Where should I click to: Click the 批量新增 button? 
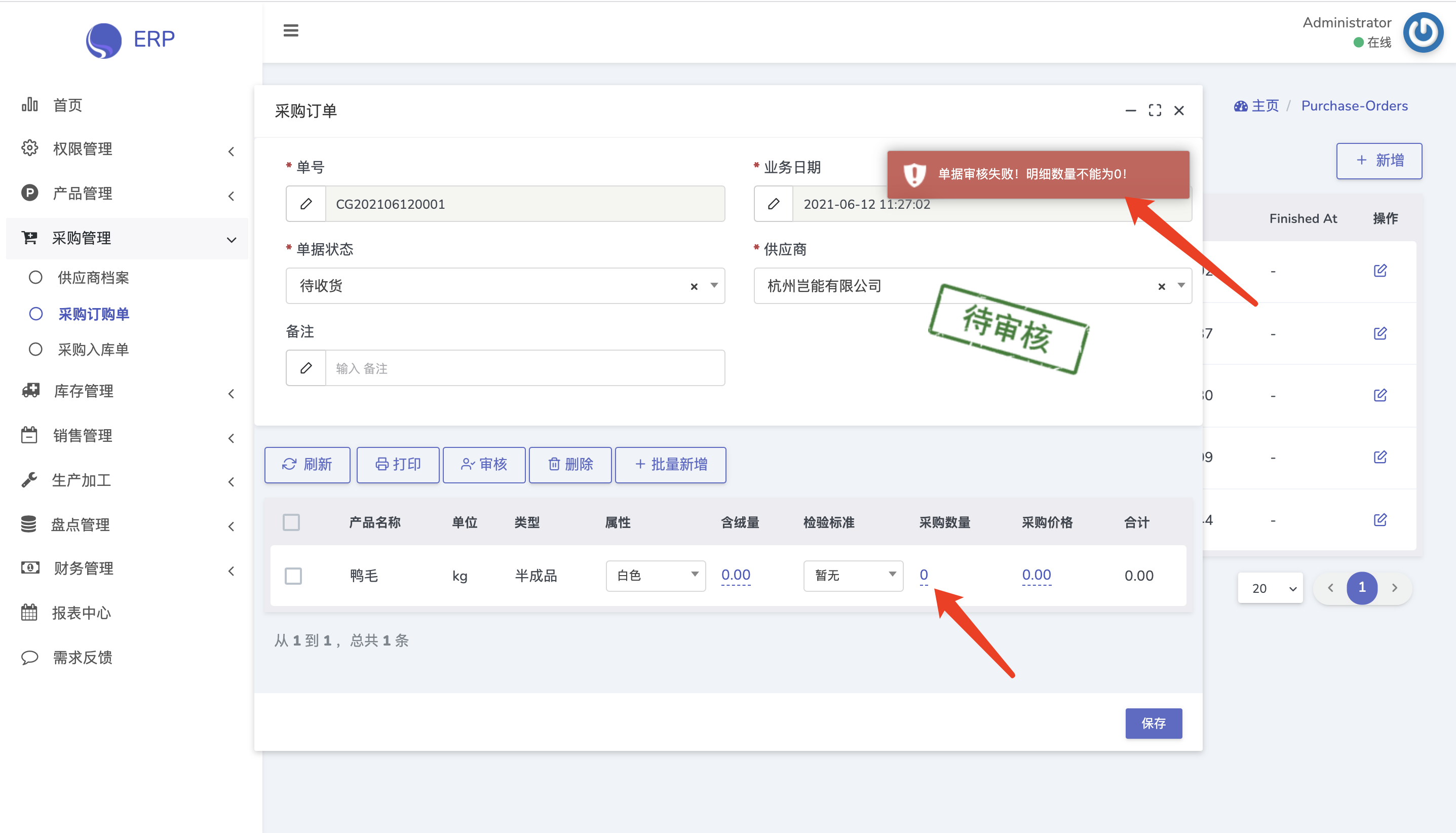670,465
